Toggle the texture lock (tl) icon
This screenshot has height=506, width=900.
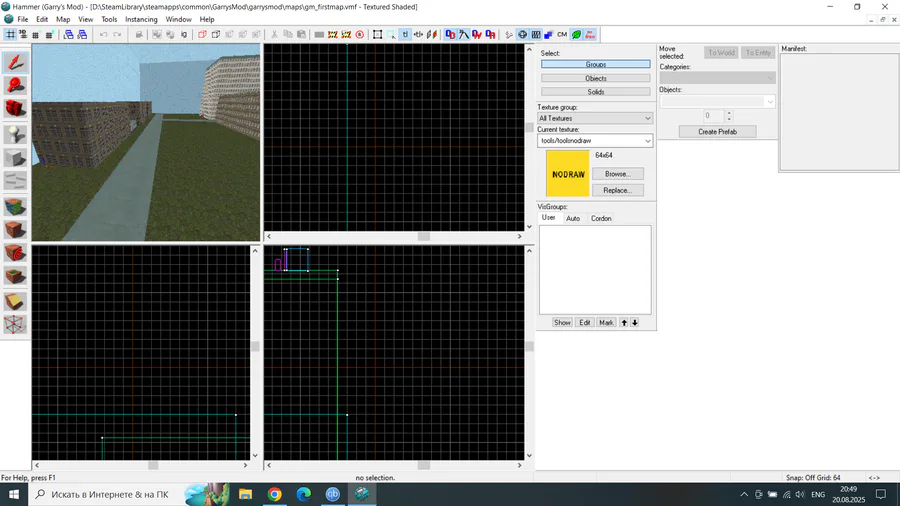click(x=405, y=34)
